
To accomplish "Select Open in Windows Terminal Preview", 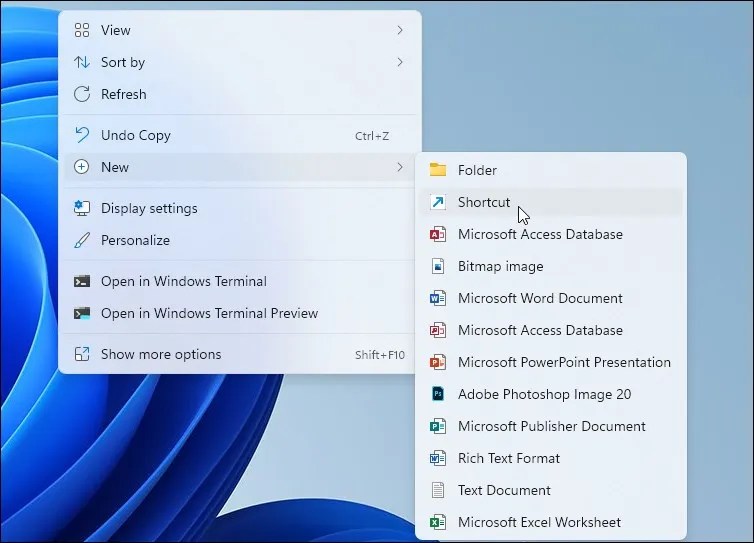I will pyautogui.click(x=239, y=314).
